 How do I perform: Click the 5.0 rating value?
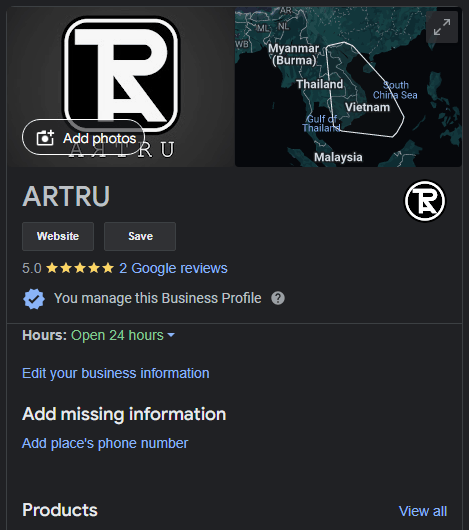point(32,268)
